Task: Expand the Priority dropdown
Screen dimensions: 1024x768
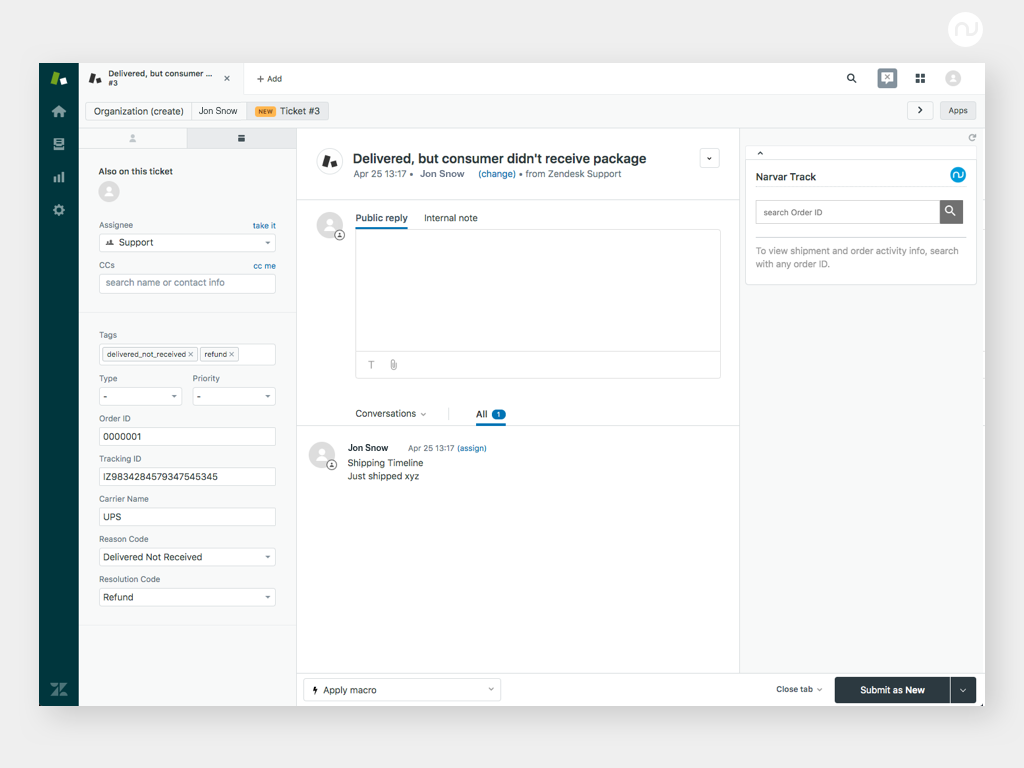Action: 233,397
